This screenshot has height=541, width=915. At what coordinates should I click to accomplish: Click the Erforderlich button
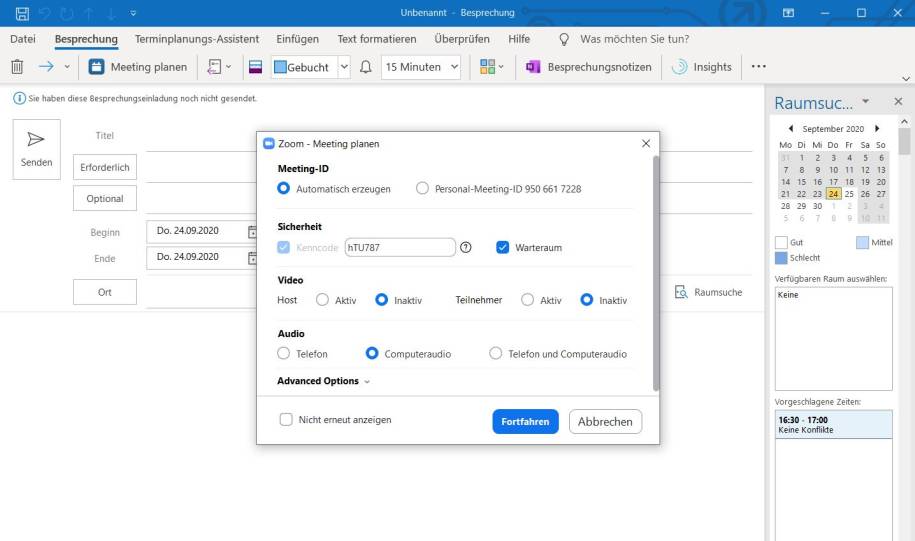point(105,167)
